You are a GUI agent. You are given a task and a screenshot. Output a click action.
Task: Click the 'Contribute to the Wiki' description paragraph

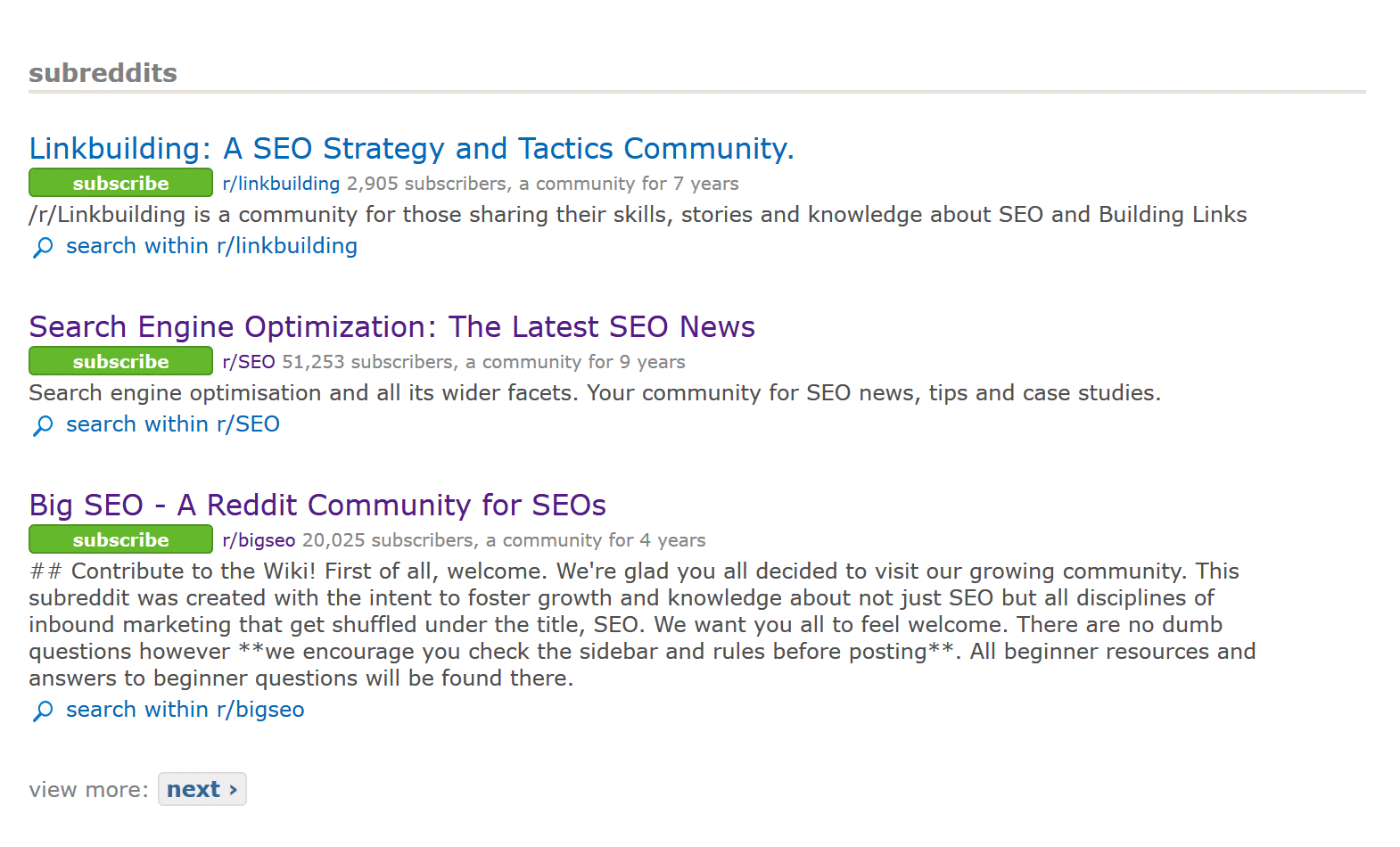642,625
